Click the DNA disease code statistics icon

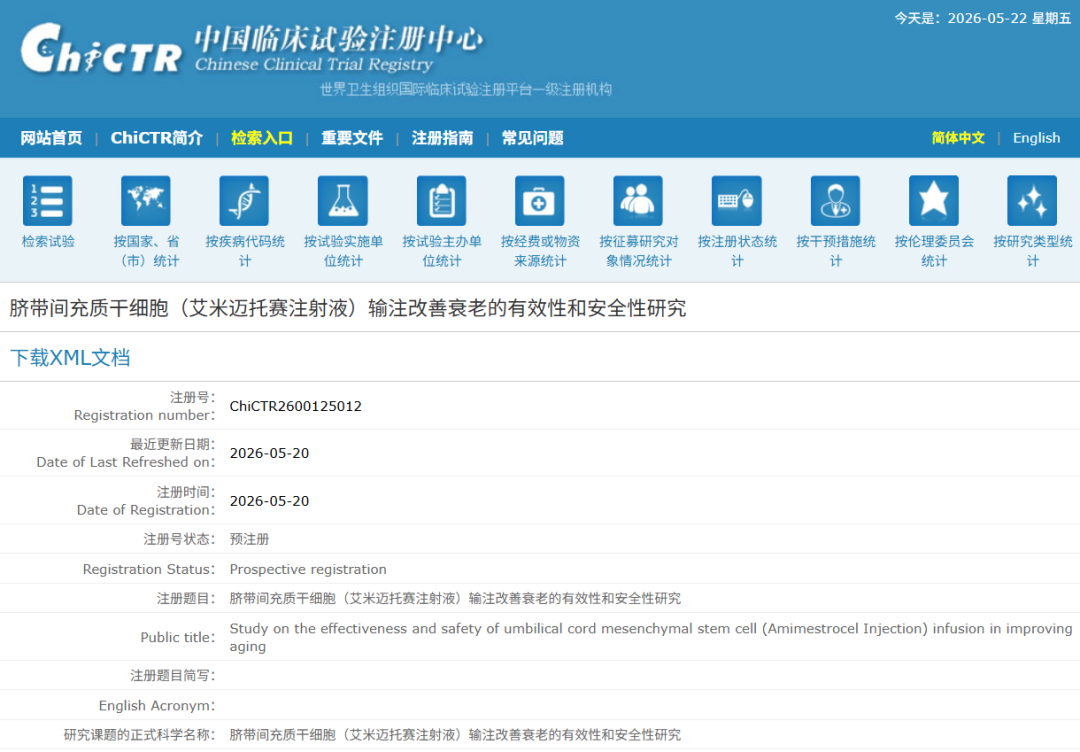pyautogui.click(x=245, y=200)
